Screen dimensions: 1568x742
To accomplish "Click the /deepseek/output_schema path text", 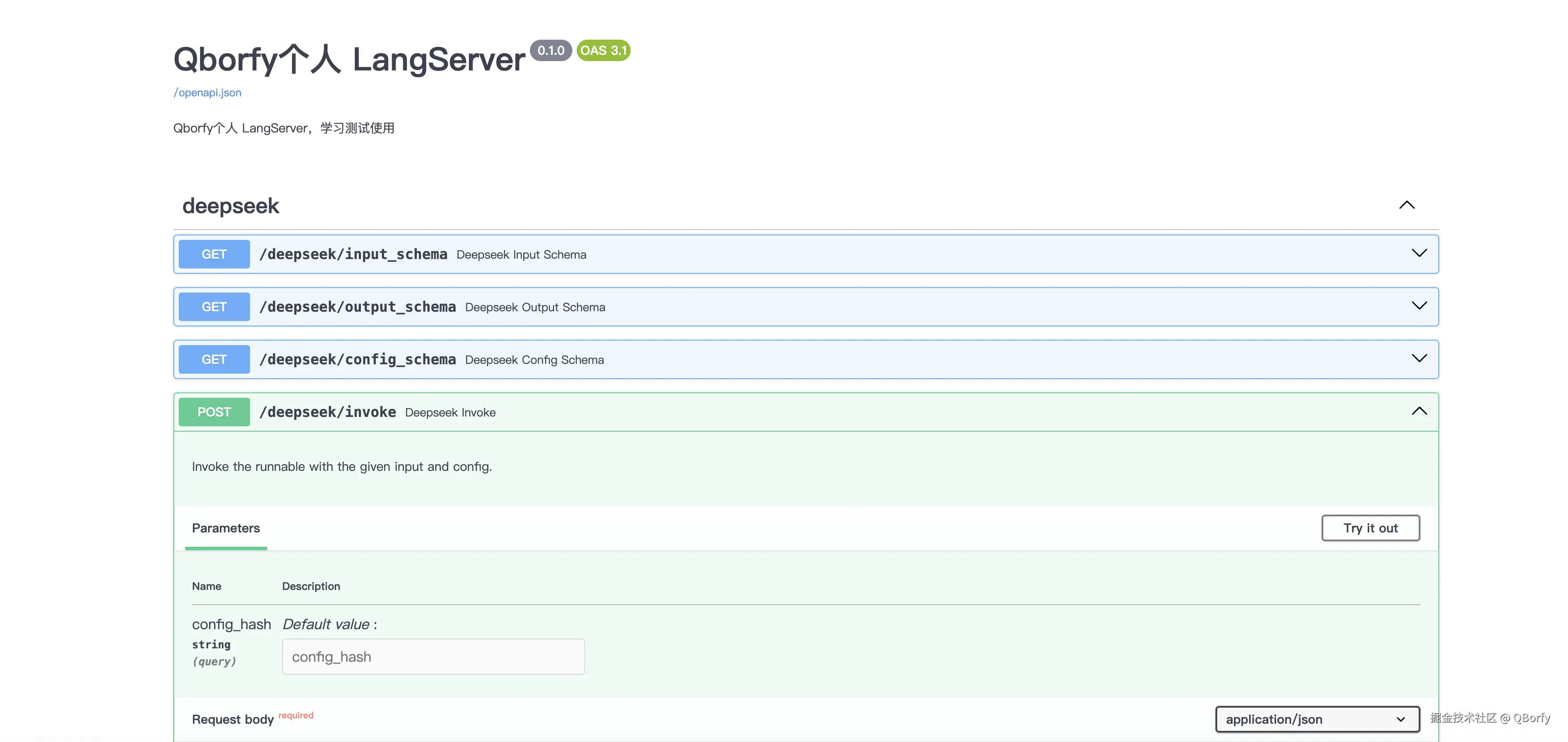I will coord(357,306).
